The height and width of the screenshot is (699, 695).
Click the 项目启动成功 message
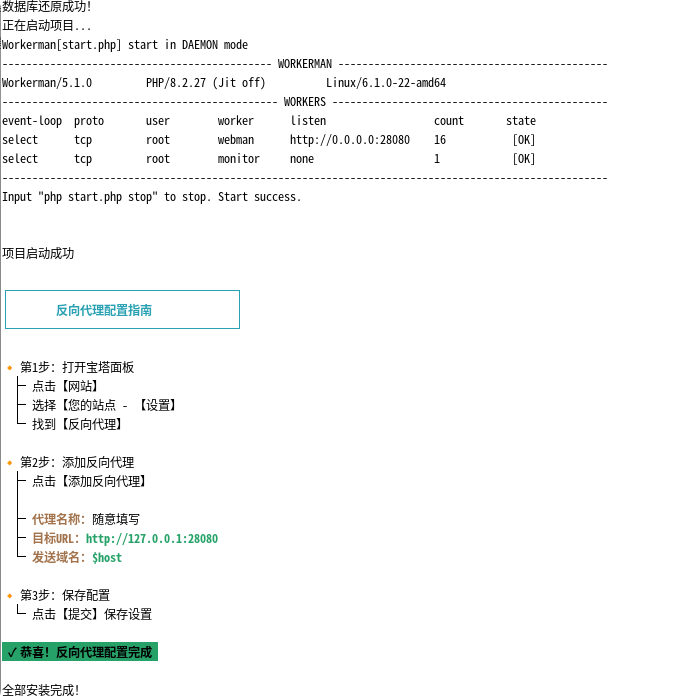tap(38, 253)
